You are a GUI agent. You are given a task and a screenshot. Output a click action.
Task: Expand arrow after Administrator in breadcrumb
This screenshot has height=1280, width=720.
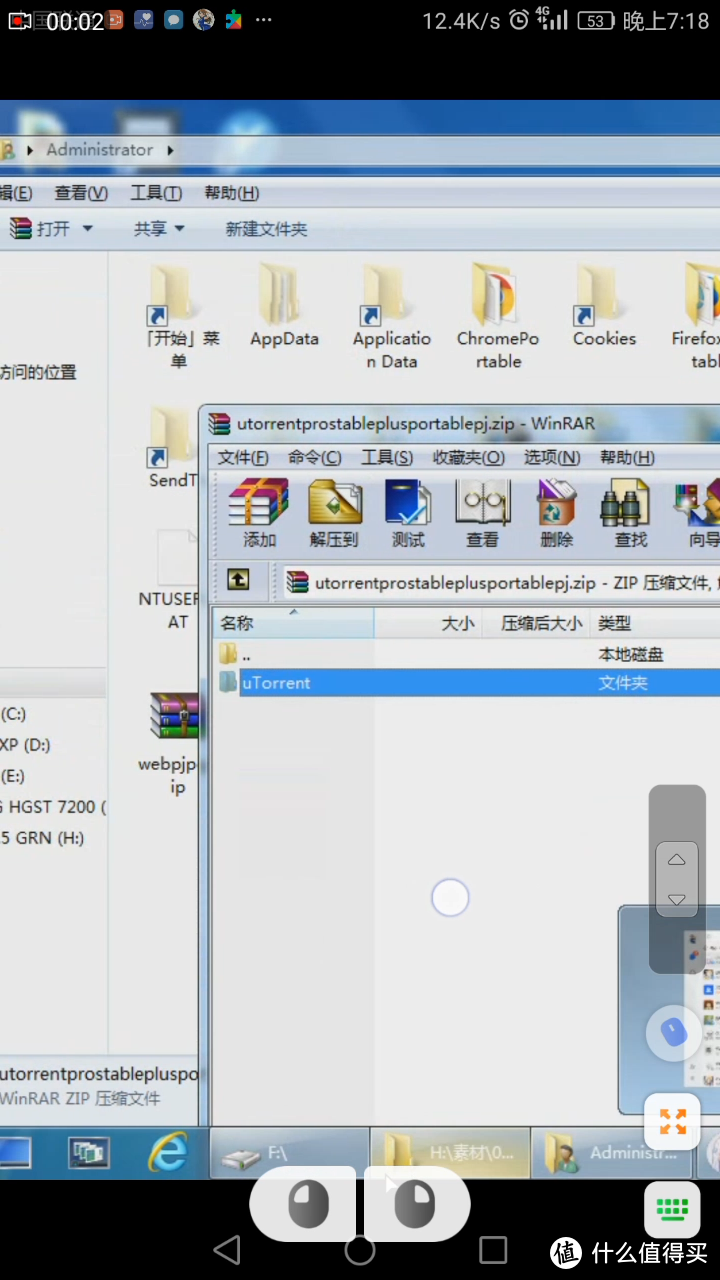(x=170, y=150)
